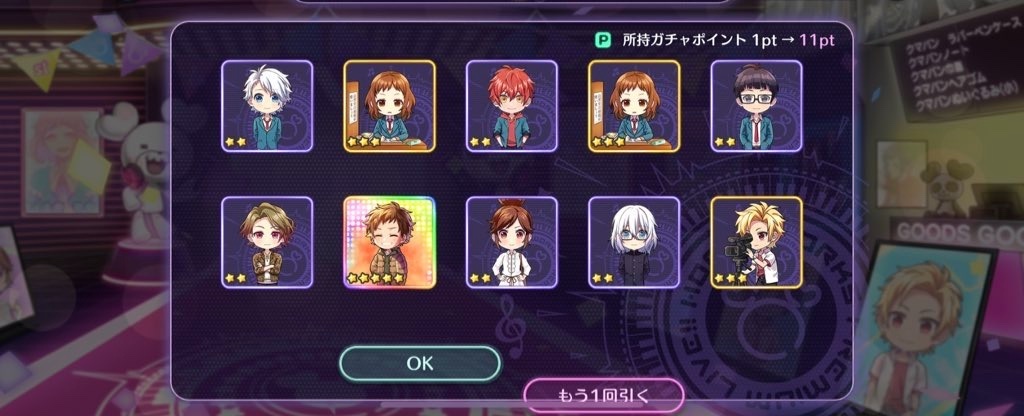Click the five stars on rainbow card
Image resolution: width=1024 pixels, height=416 pixels.
[x=376, y=278]
